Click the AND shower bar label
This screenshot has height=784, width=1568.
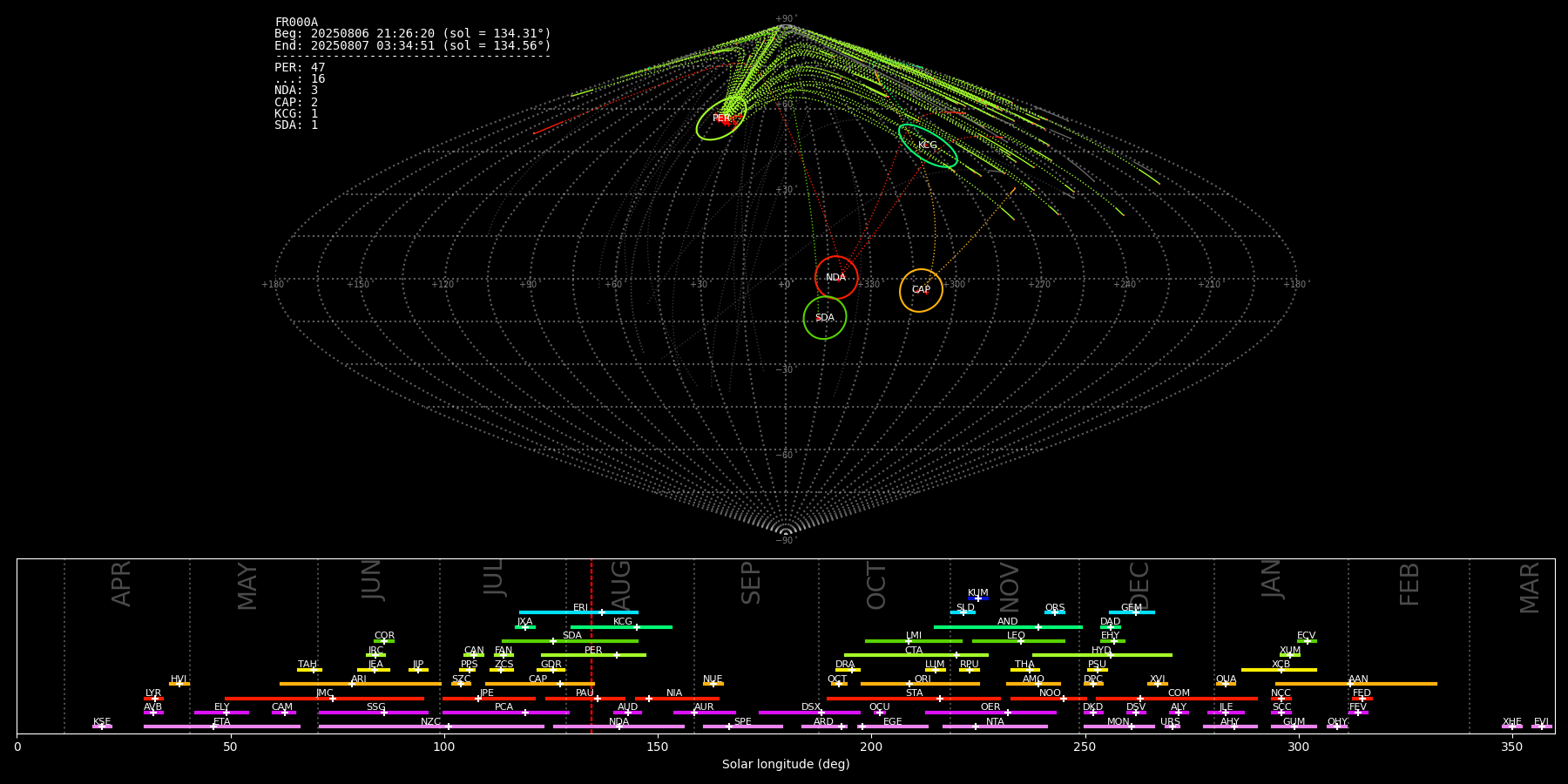[x=1008, y=622]
